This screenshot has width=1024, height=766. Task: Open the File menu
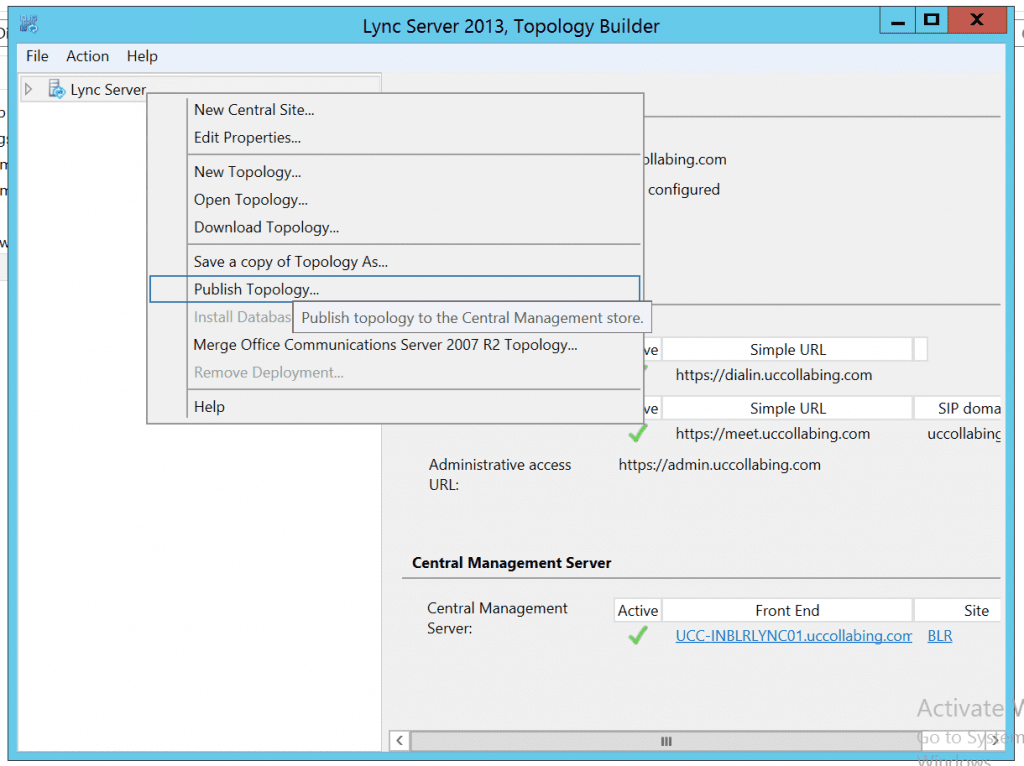(x=36, y=56)
